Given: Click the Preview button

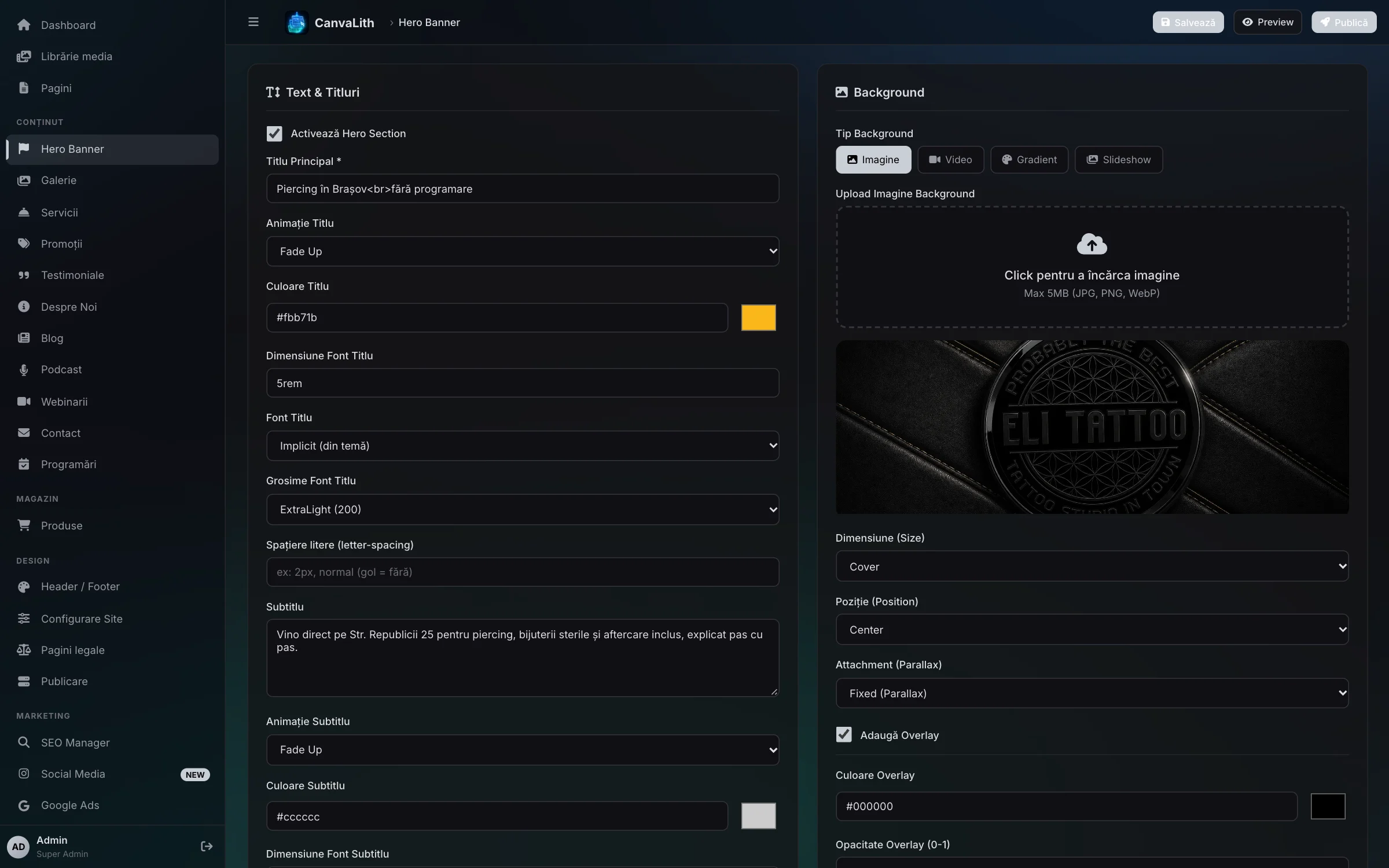Looking at the screenshot, I should click(x=1267, y=22).
